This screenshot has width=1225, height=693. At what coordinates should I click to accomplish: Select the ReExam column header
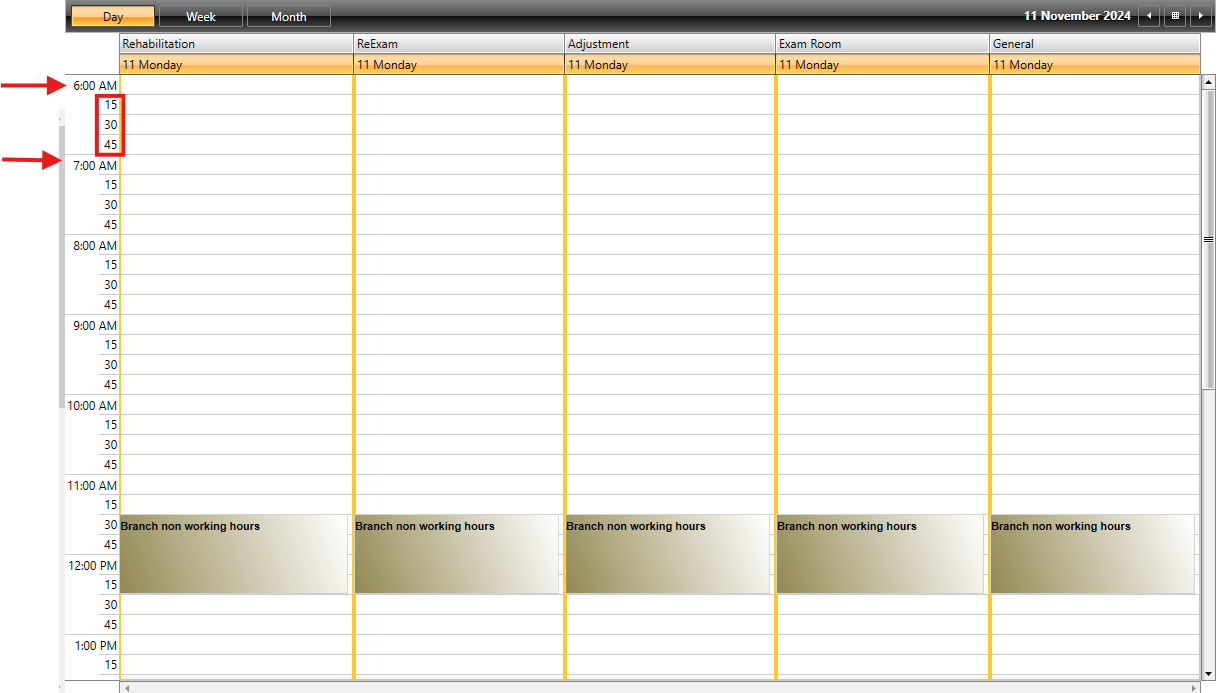(459, 44)
